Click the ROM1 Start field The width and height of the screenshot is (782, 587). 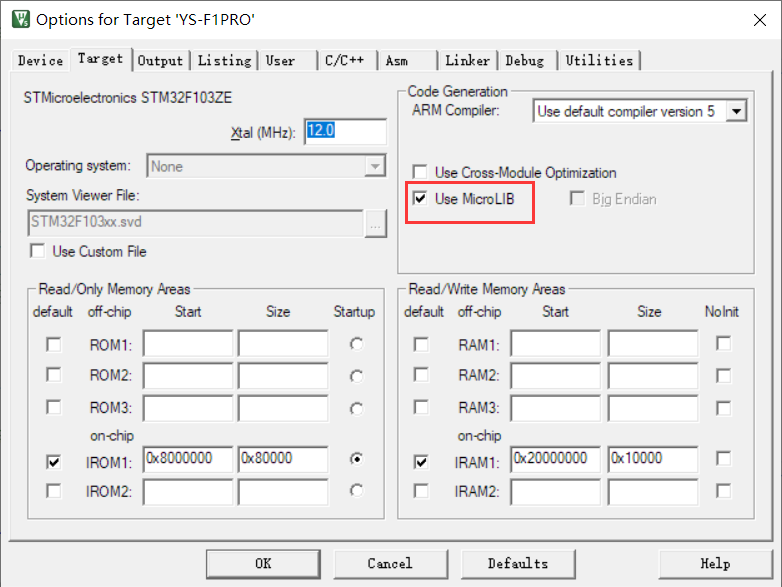pyautogui.click(x=188, y=344)
